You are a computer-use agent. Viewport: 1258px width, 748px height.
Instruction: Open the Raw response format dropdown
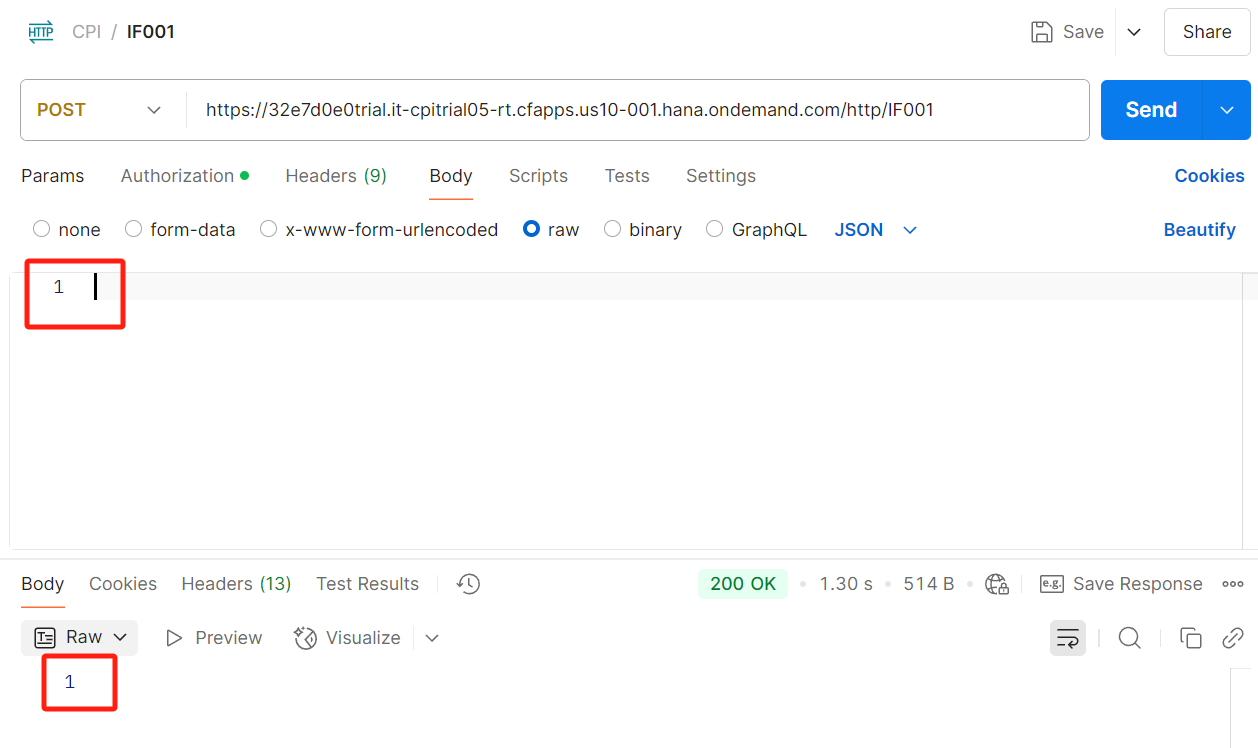click(x=80, y=637)
